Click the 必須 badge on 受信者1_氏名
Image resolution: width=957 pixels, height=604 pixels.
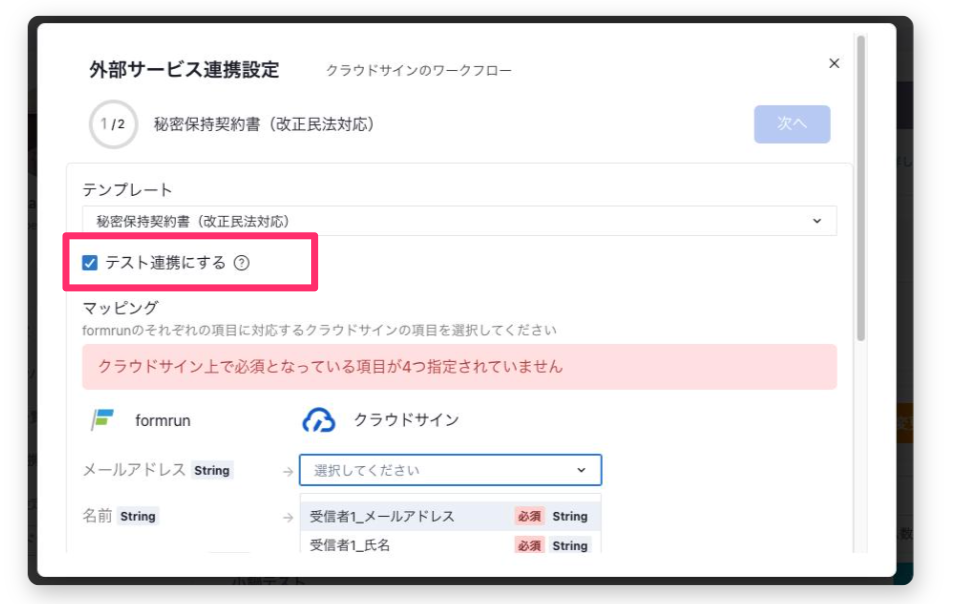tap(529, 545)
